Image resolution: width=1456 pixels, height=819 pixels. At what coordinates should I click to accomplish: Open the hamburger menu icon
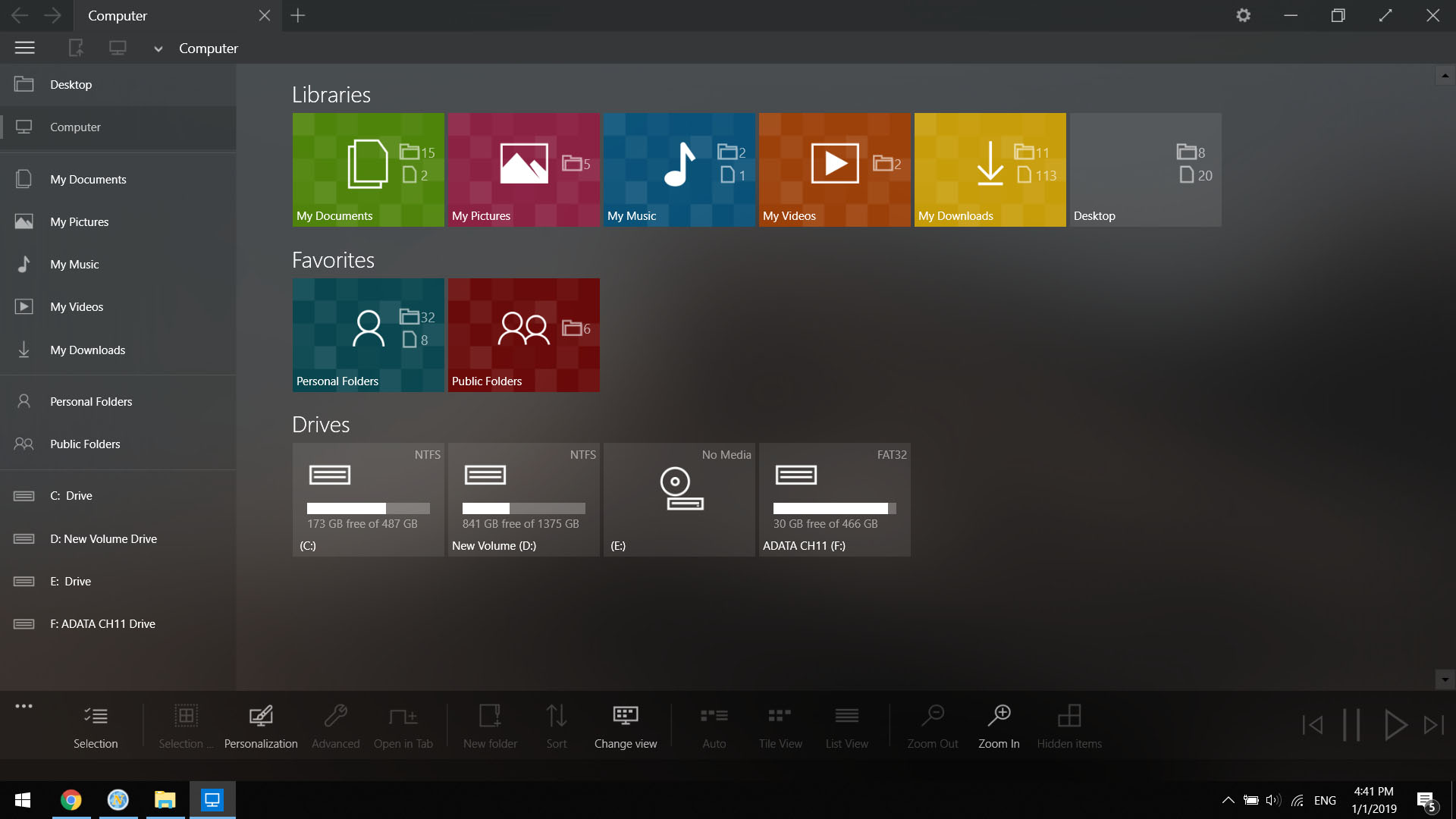click(24, 48)
